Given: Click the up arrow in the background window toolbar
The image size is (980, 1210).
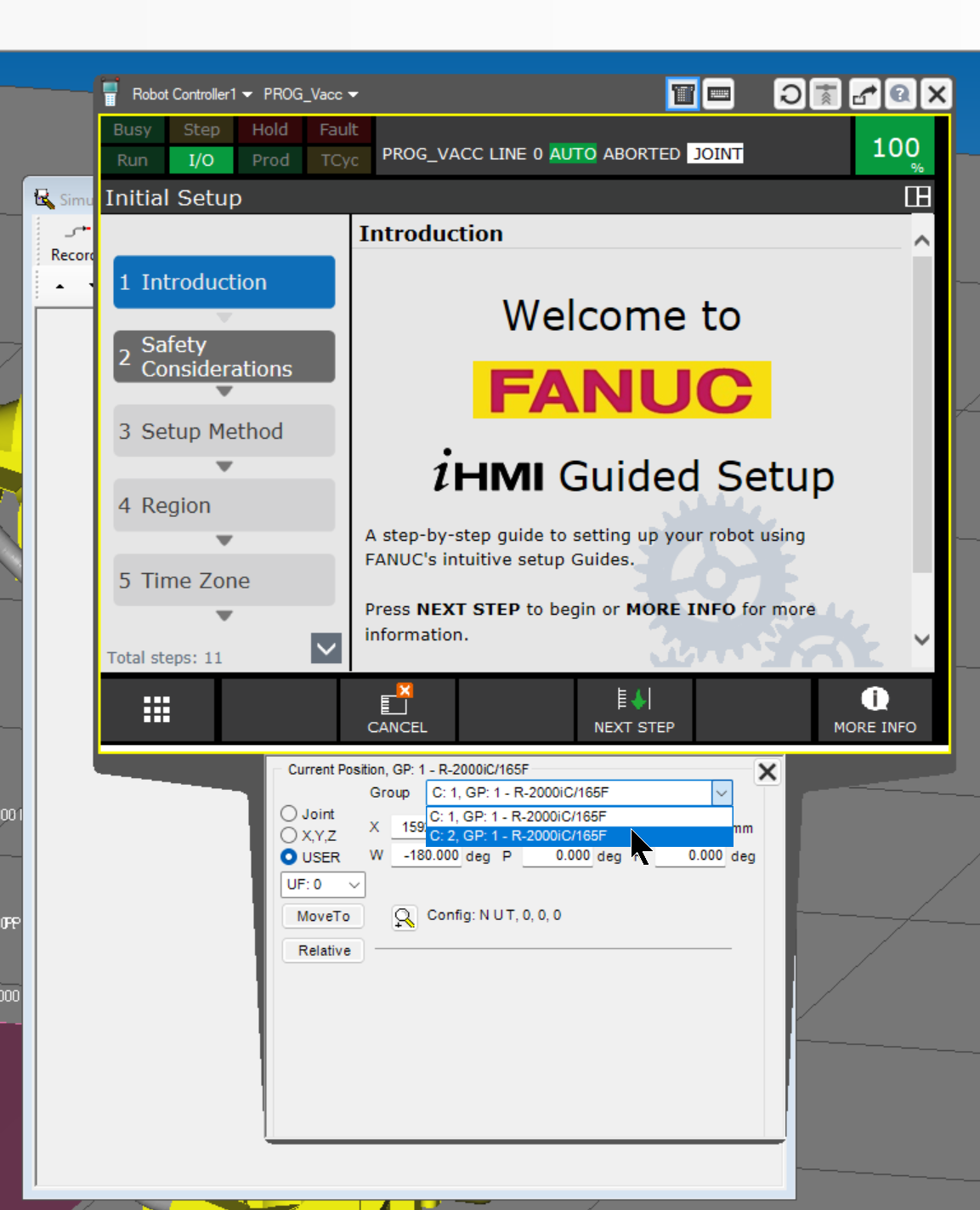Looking at the screenshot, I should coord(59,287).
